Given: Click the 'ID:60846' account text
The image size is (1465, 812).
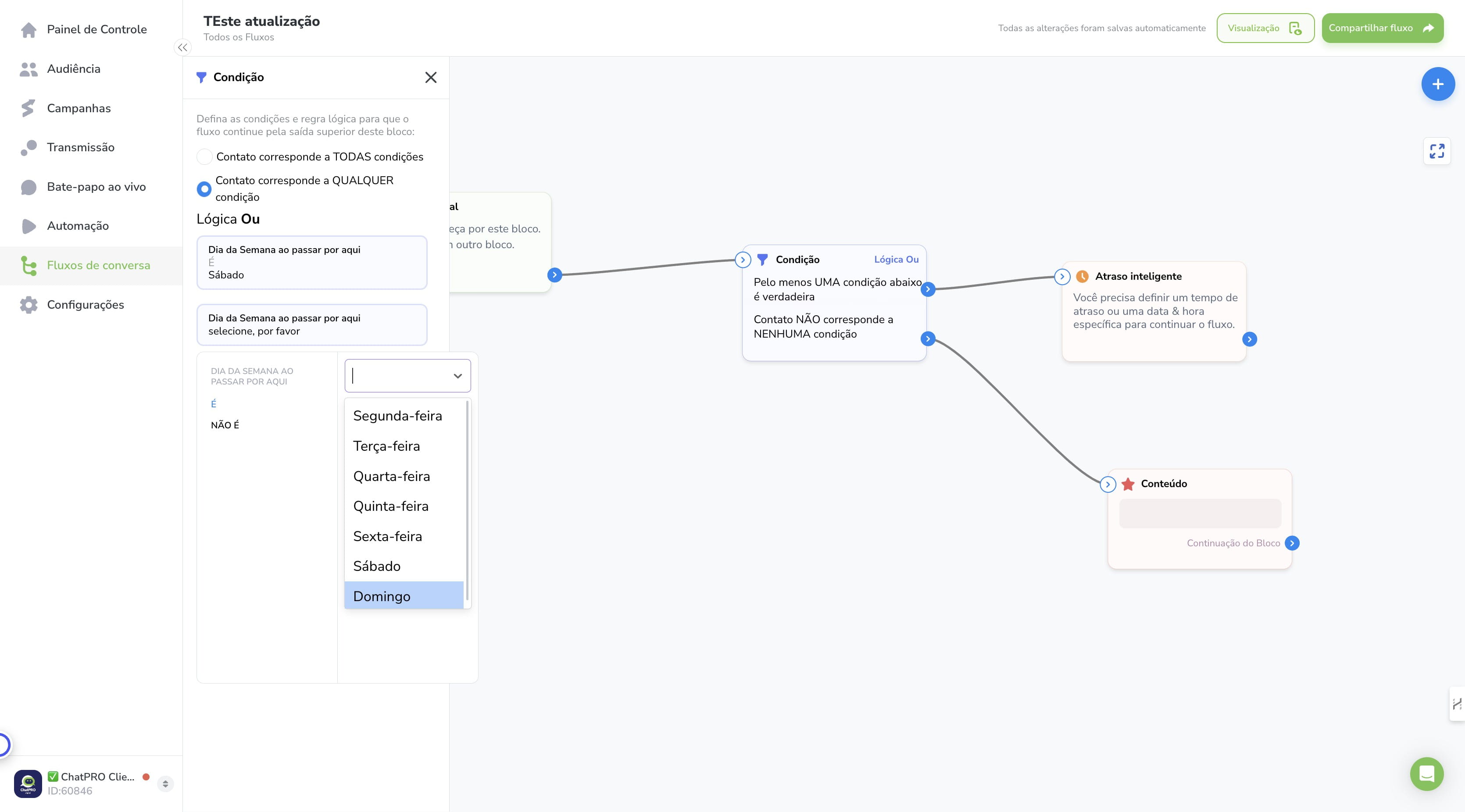Looking at the screenshot, I should [70, 791].
